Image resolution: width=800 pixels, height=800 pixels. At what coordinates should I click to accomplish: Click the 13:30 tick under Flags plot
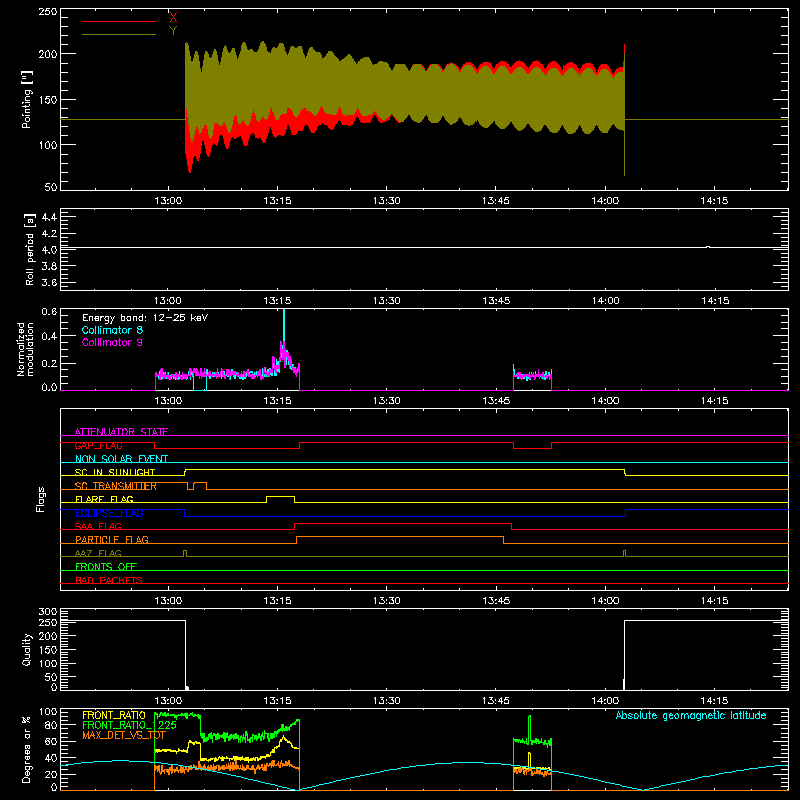pos(386,601)
